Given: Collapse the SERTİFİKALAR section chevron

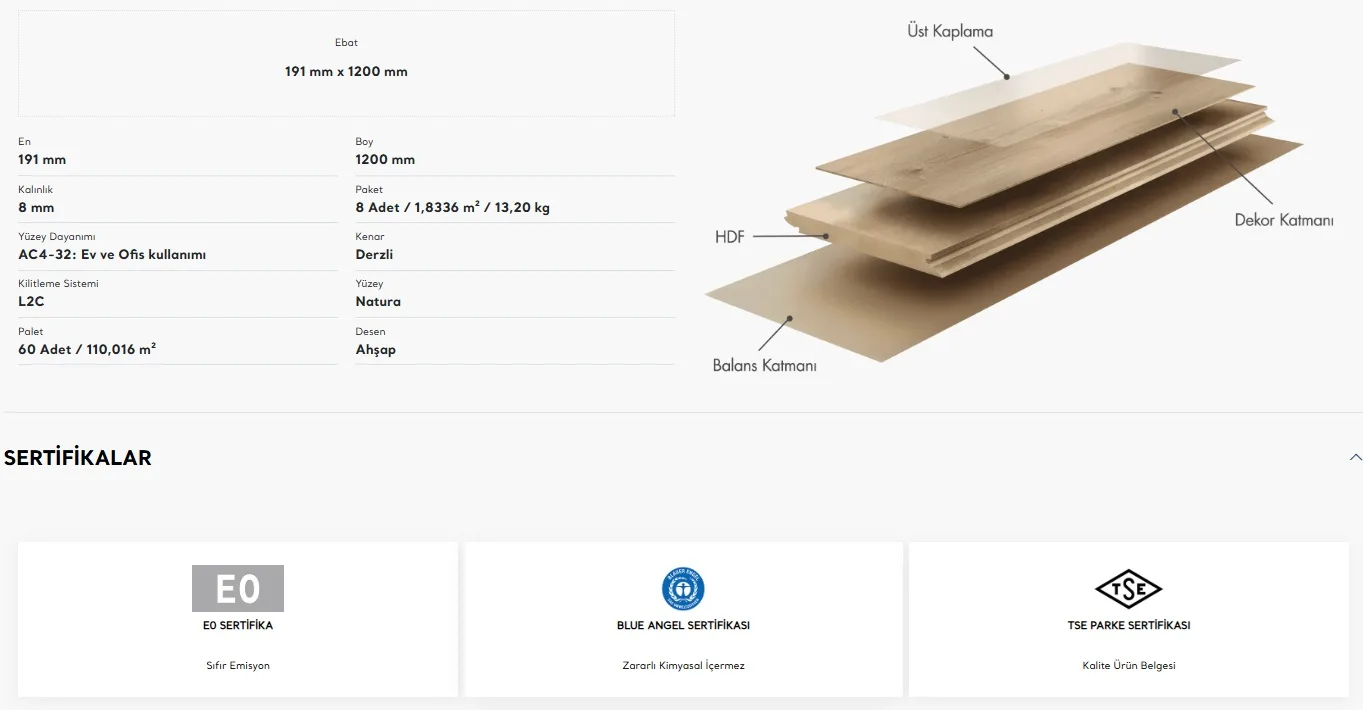Looking at the screenshot, I should pyautogui.click(x=1355, y=457).
